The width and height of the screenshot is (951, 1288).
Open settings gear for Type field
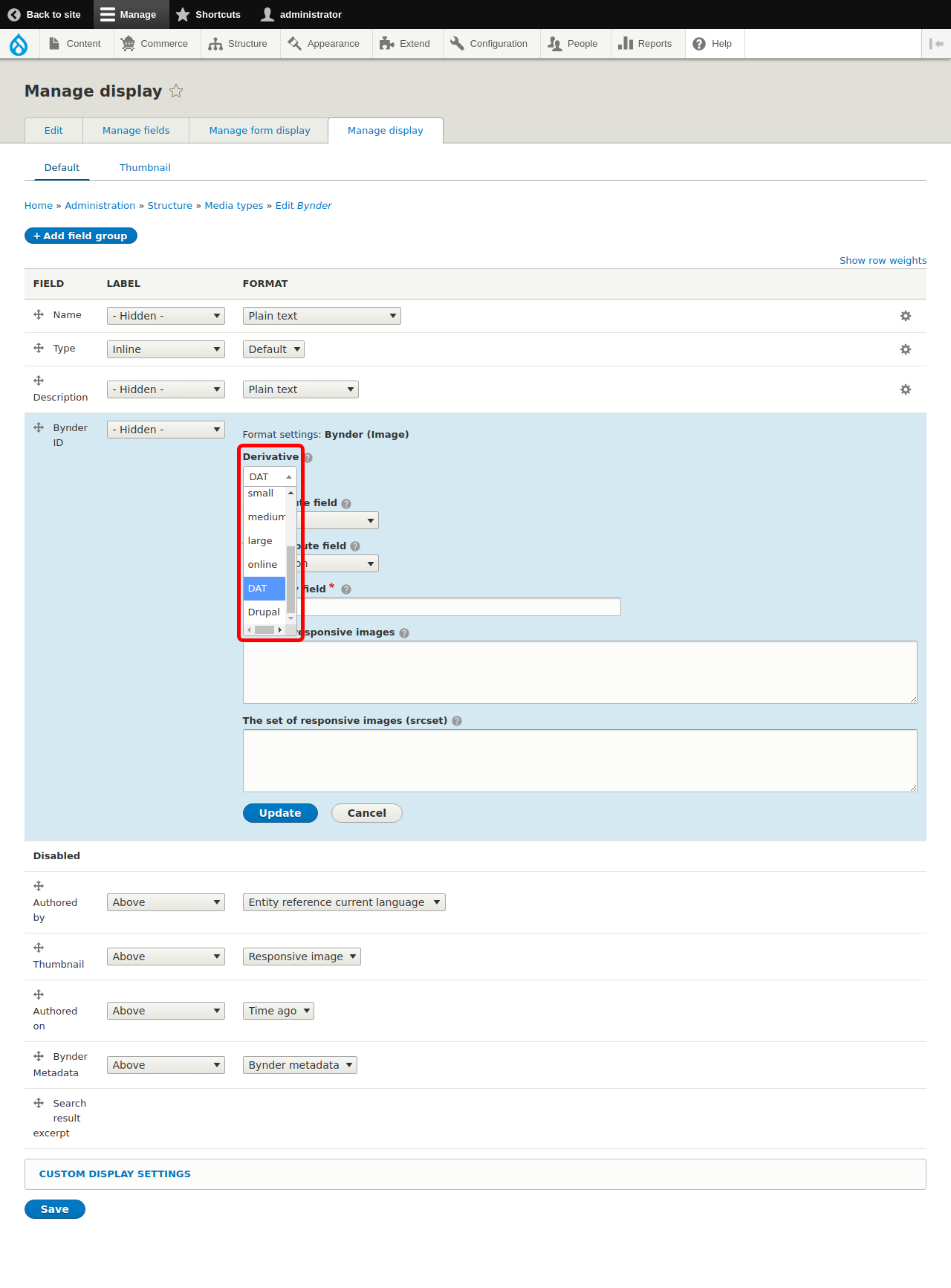tap(905, 349)
